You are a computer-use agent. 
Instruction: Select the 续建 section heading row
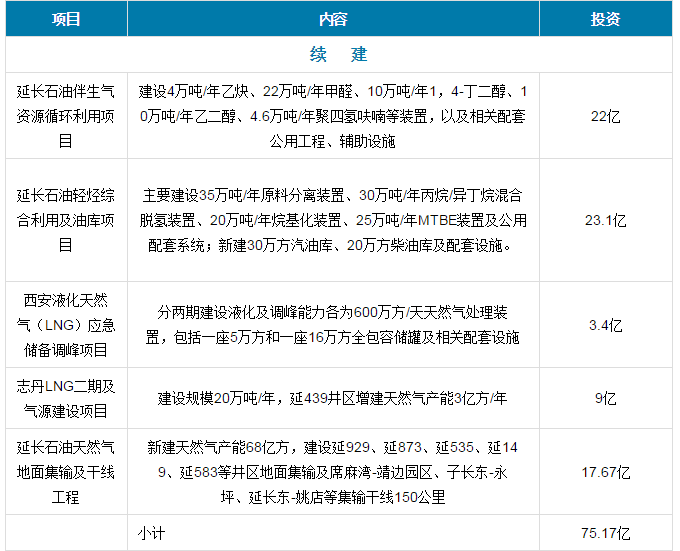pos(339,51)
